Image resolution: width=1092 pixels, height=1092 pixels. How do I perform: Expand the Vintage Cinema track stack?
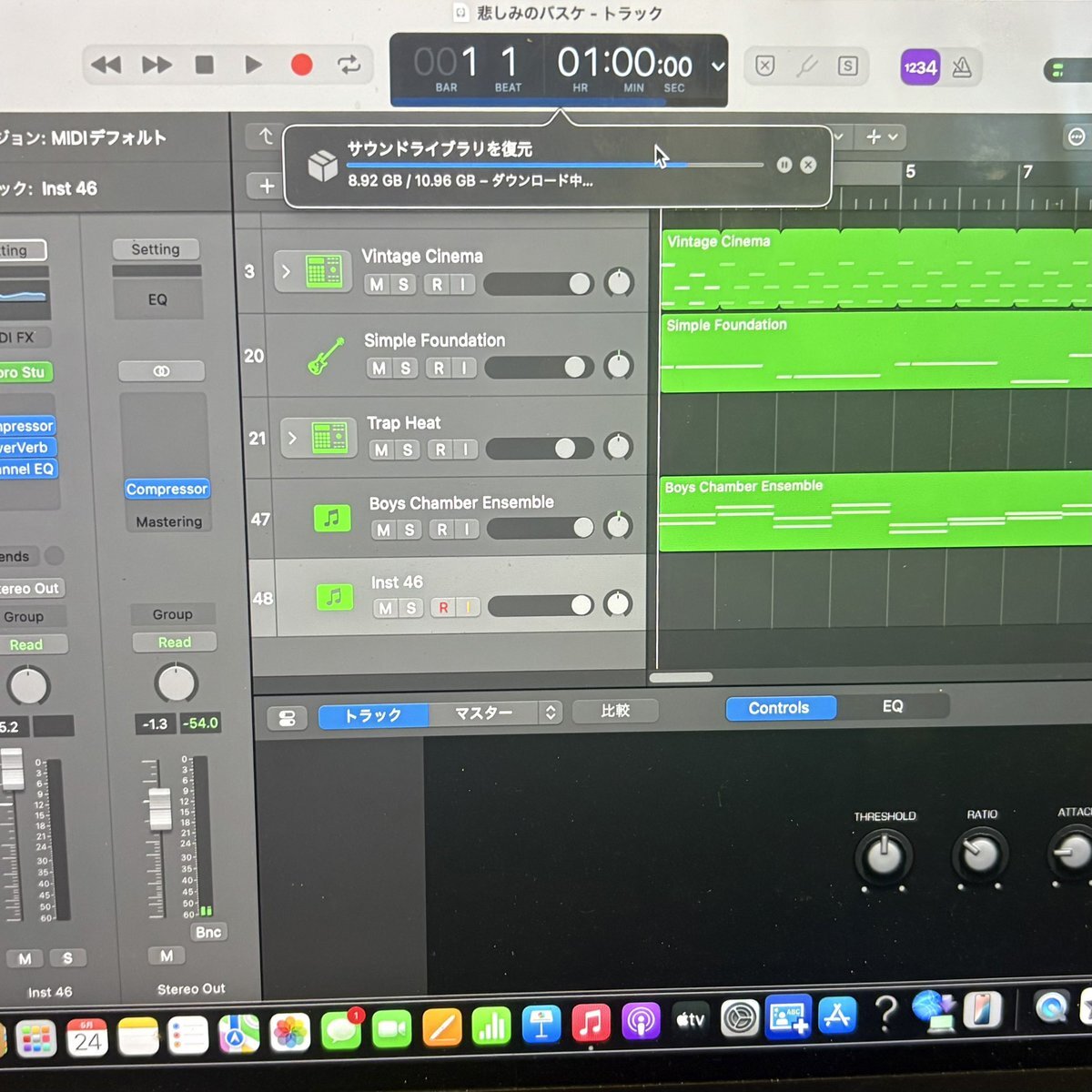pyautogui.click(x=286, y=271)
